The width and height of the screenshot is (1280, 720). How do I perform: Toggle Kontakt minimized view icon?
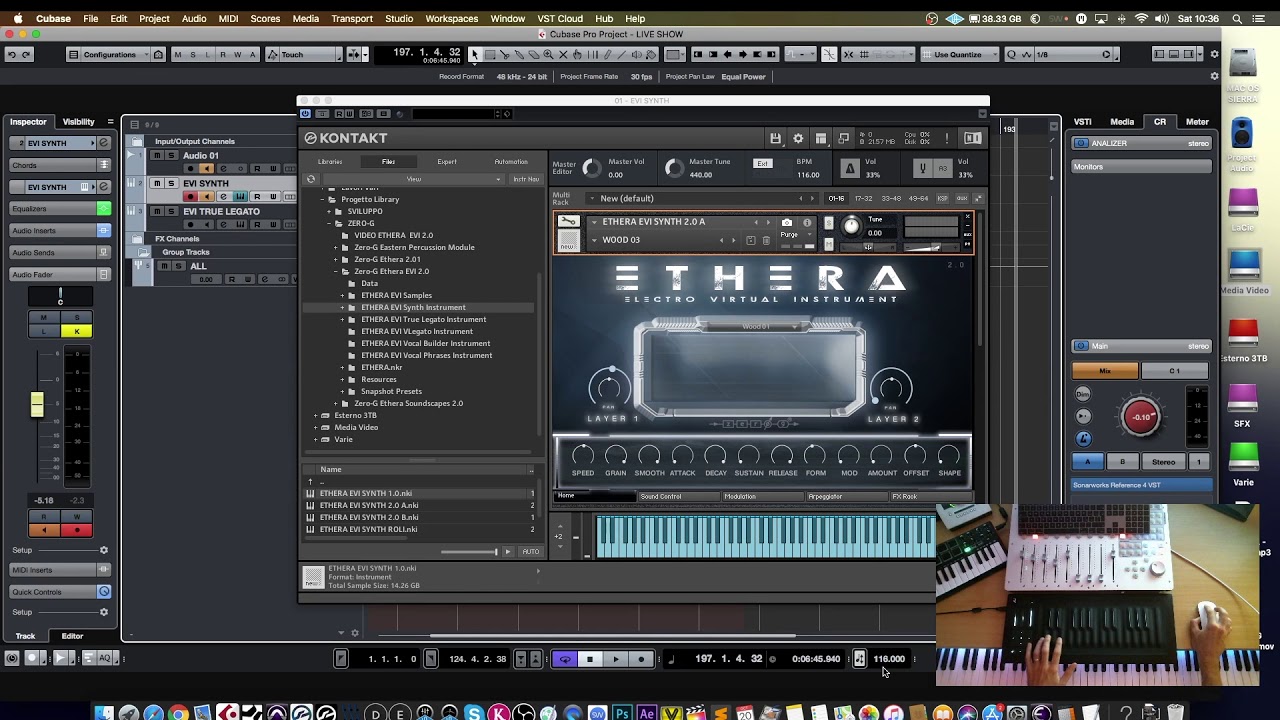click(844, 139)
